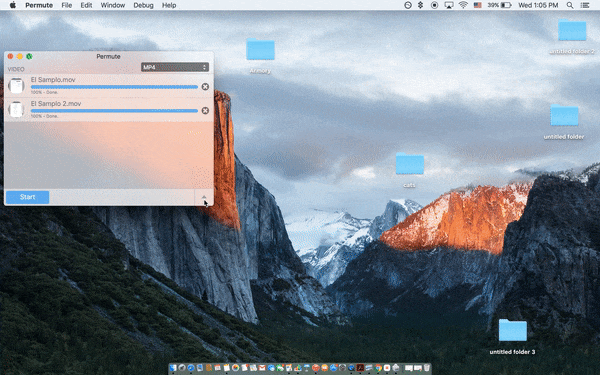Open the Wi-Fi status menu
The image size is (600, 375).
click(x=463, y=5)
